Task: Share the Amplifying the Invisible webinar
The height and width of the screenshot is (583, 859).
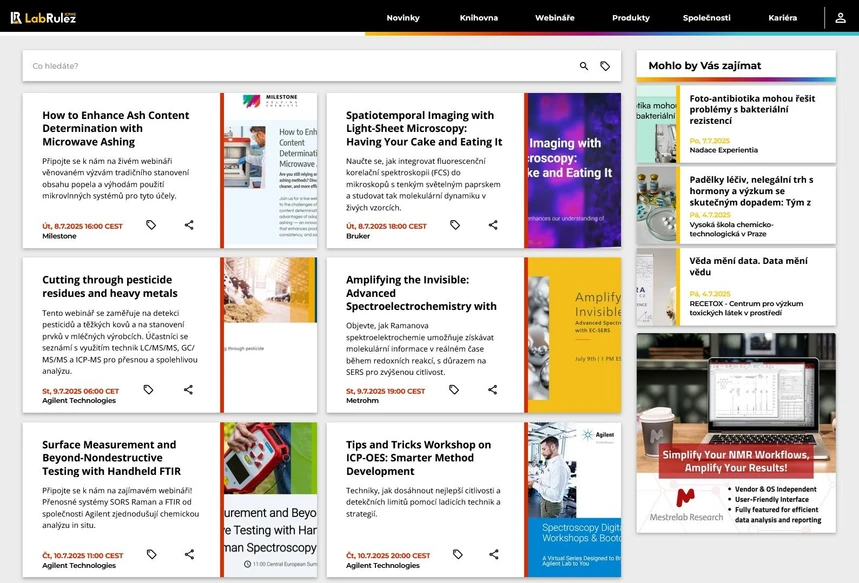Action: (x=493, y=390)
